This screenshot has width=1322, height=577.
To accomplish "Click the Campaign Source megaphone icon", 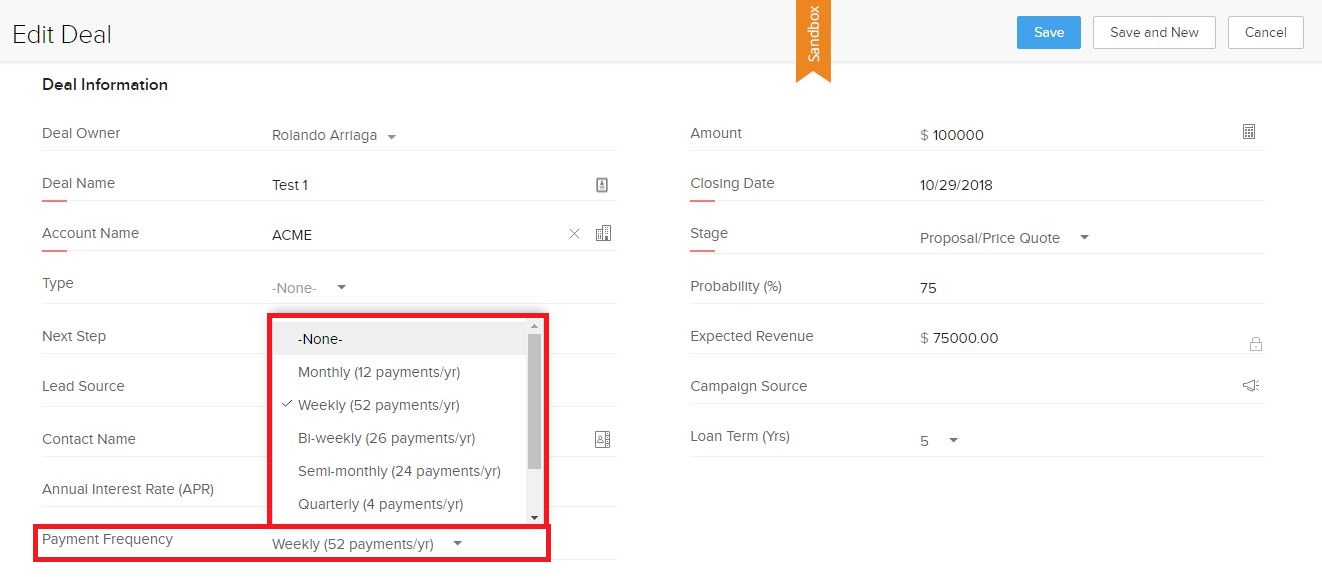I will (x=1250, y=386).
